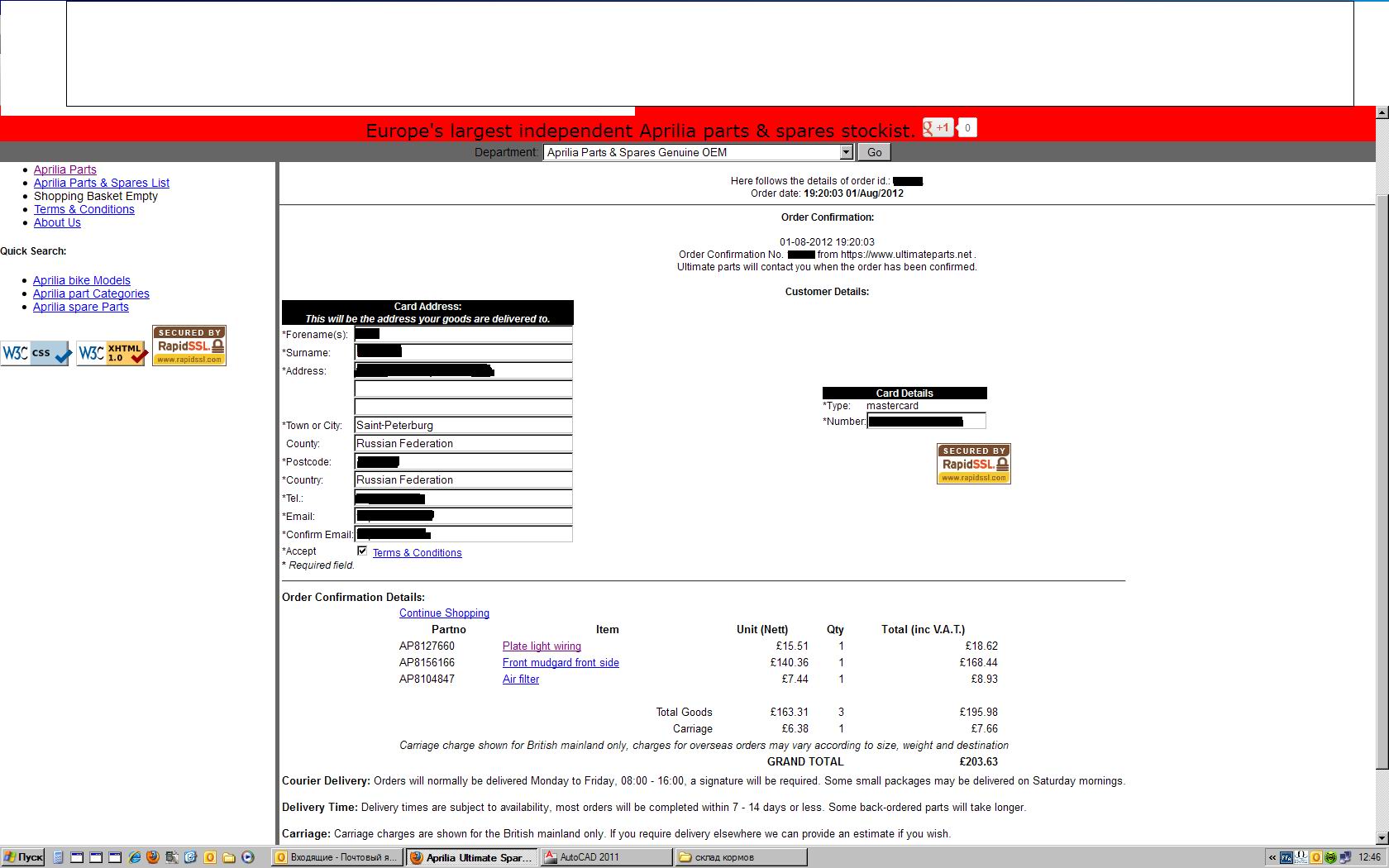The image size is (1389, 868).
Task: Click the Email input field
Action: pos(463,517)
